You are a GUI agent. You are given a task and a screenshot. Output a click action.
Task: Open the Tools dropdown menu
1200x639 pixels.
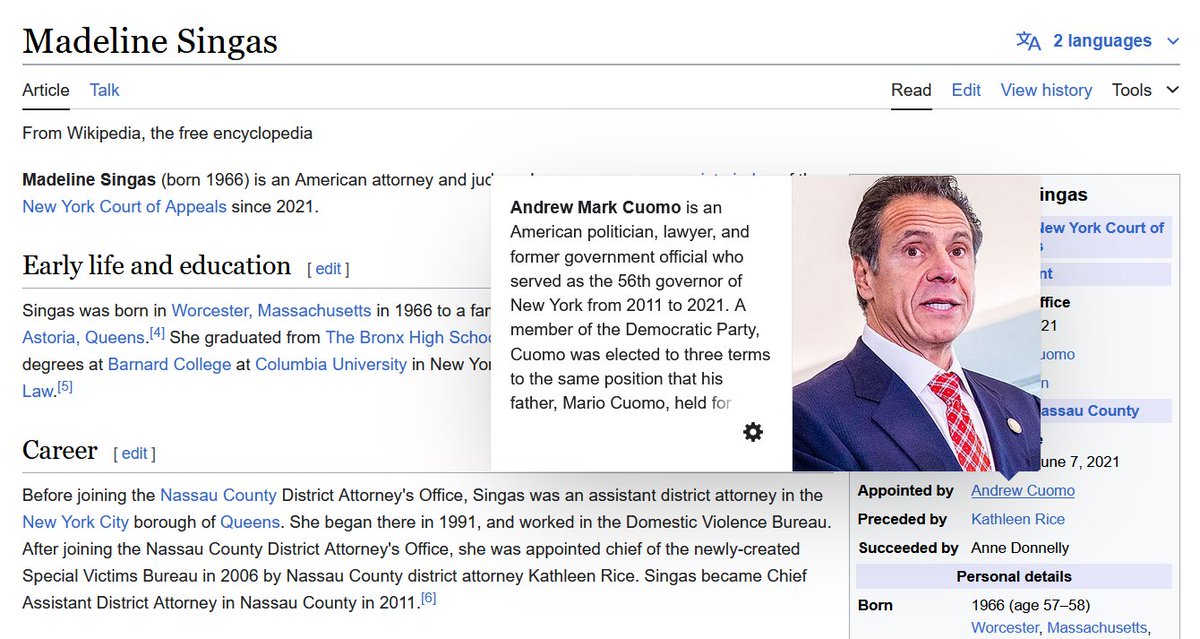[x=1145, y=90]
